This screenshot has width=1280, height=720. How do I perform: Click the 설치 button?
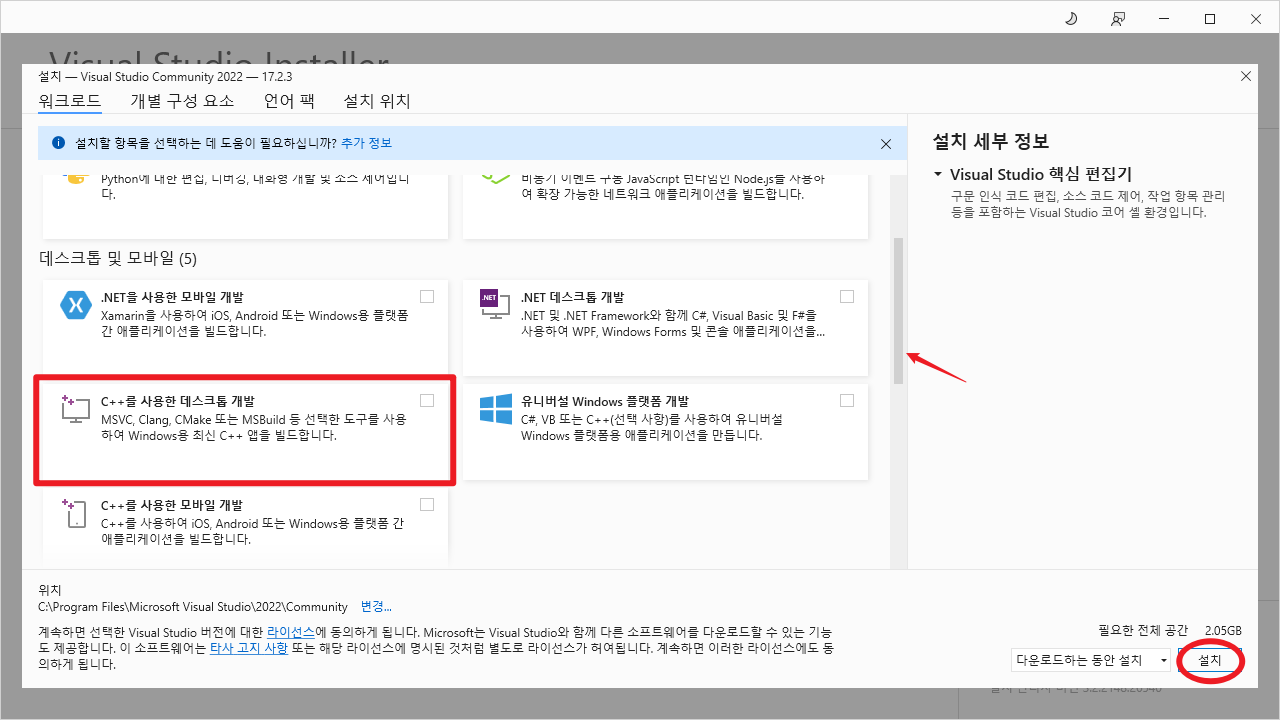click(x=1210, y=661)
